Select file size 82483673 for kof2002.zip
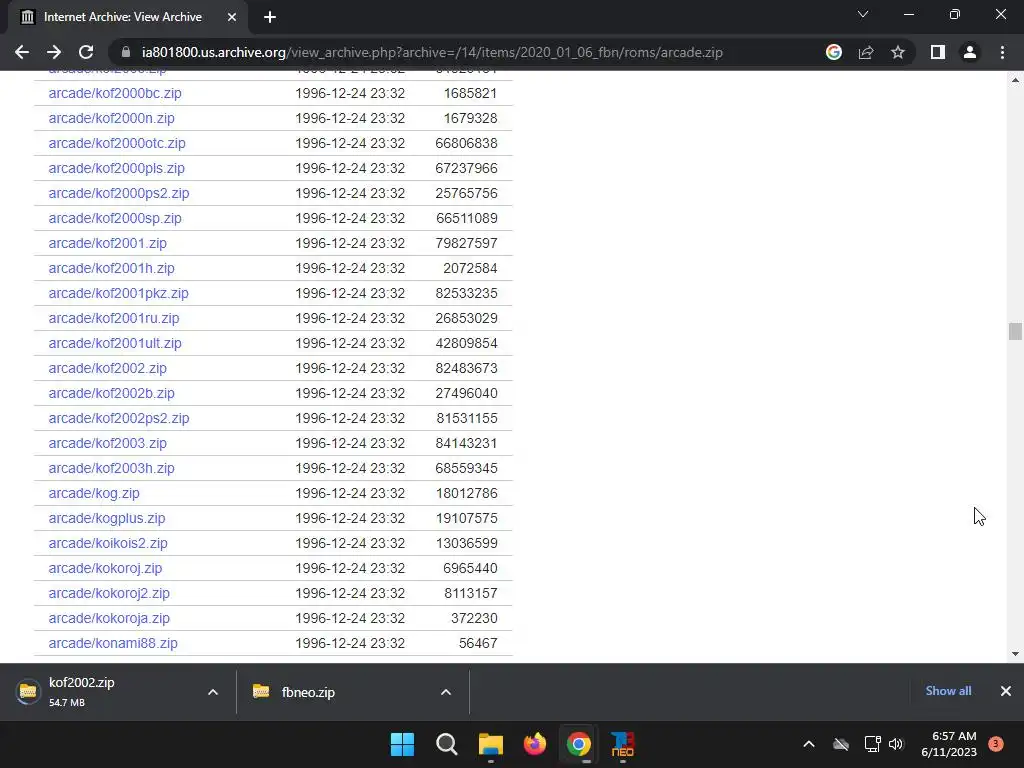 click(x=466, y=368)
